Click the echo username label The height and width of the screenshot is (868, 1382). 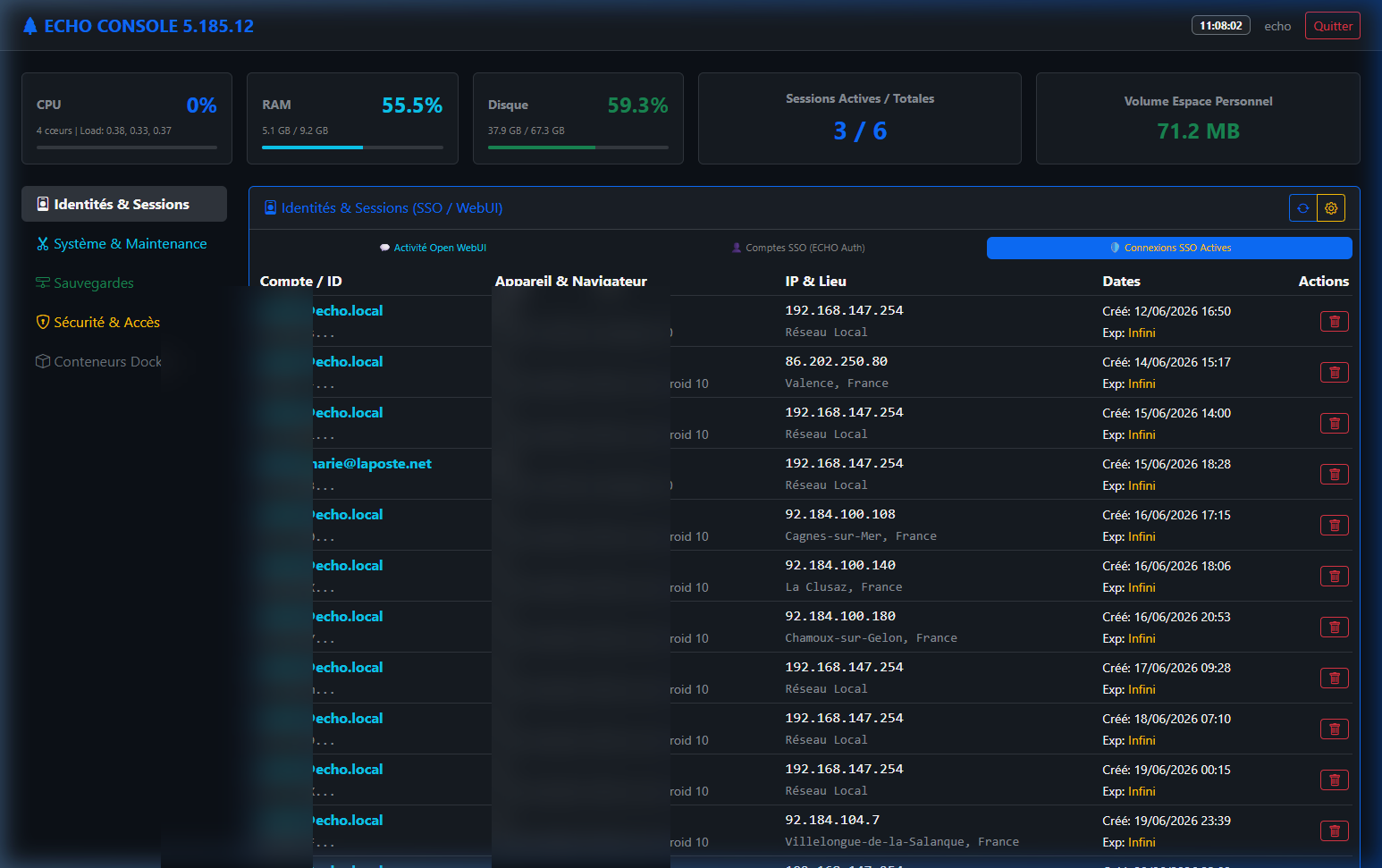click(1277, 26)
